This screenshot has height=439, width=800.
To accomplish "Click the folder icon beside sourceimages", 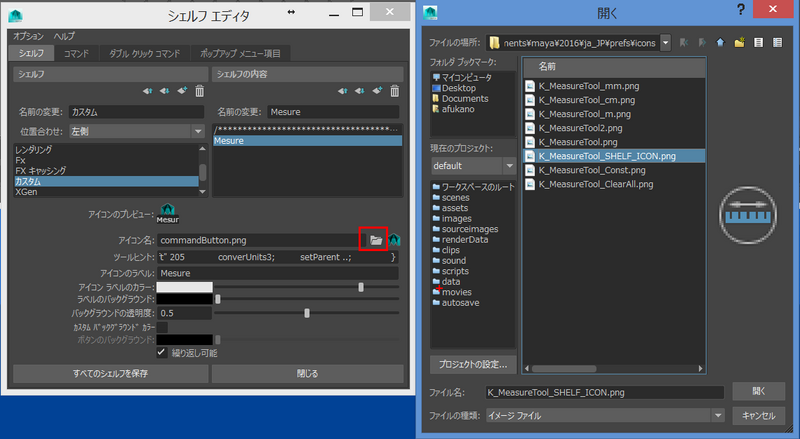I will 436,229.
